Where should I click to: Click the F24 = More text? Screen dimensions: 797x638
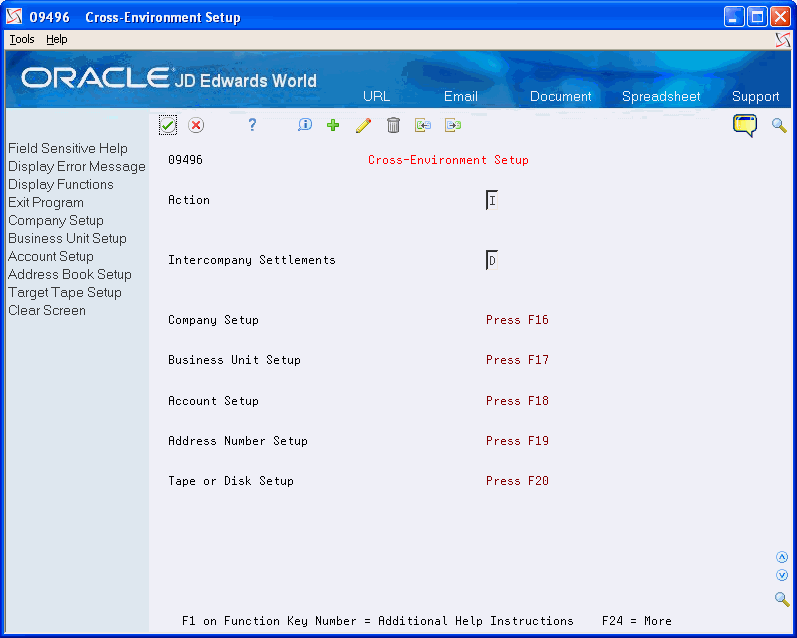(x=636, y=621)
